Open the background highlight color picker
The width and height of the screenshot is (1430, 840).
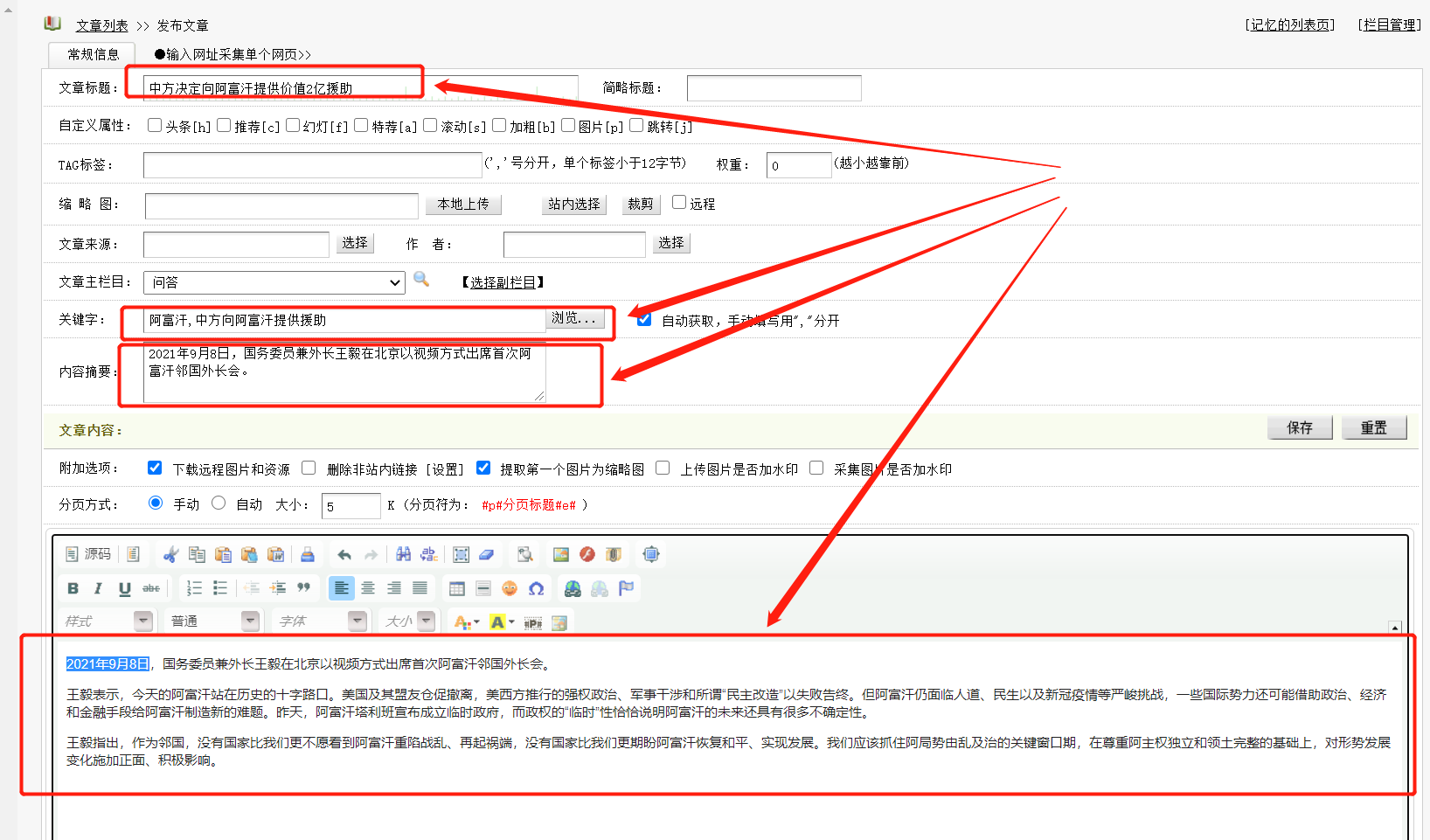[x=502, y=622]
